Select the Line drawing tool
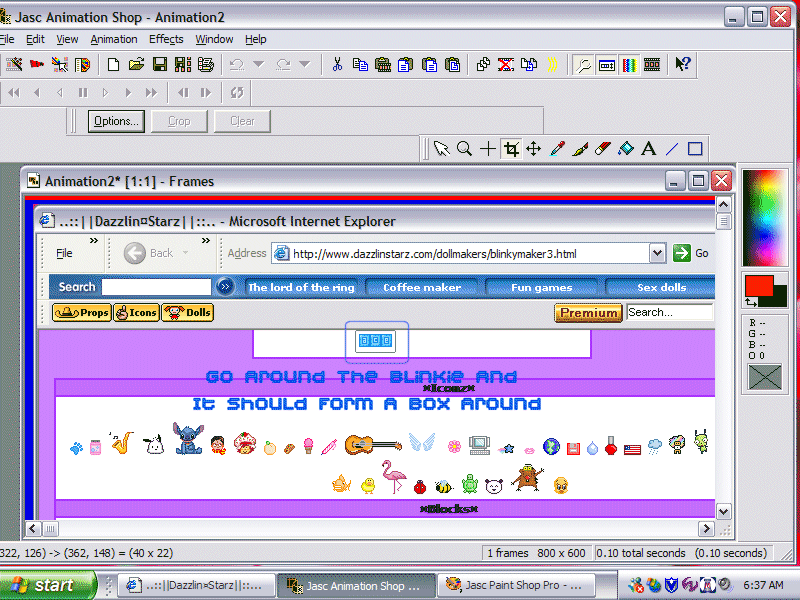This screenshot has width=800, height=600. pos(672,149)
